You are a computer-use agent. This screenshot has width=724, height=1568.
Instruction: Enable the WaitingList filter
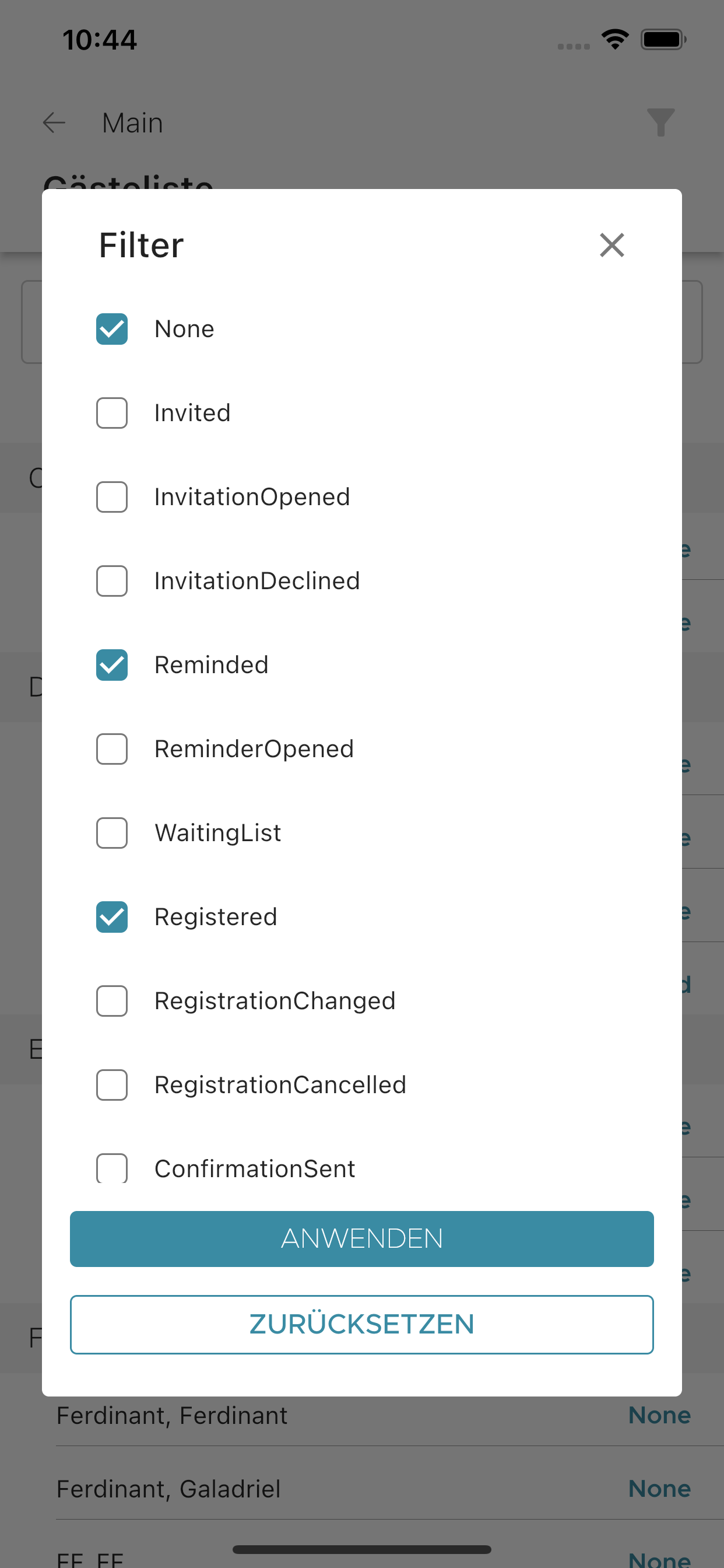(112, 834)
